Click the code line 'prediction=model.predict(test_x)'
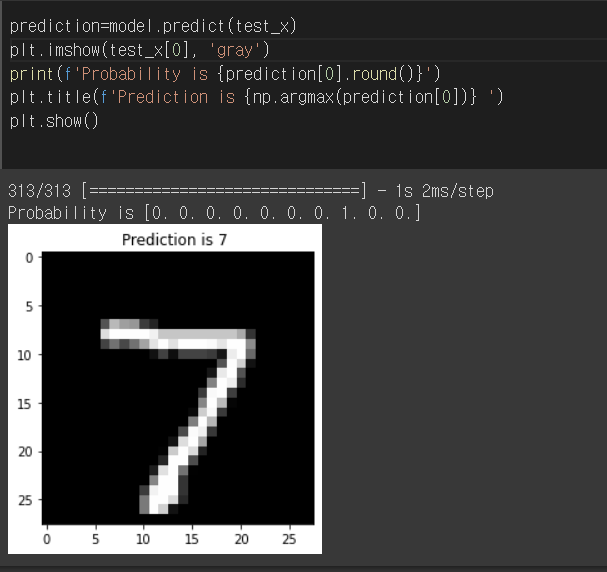Viewport: 607px width, 572px height. pyautogui.click(x=153, y=27)
